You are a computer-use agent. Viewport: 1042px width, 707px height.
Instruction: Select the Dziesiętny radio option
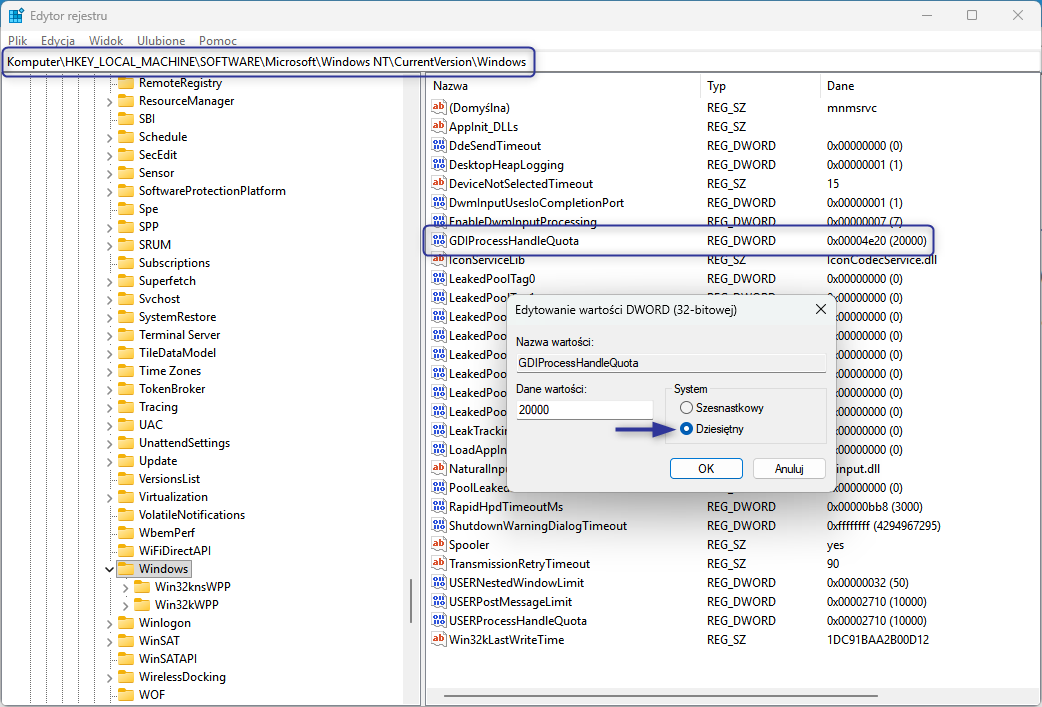(686, 429)
